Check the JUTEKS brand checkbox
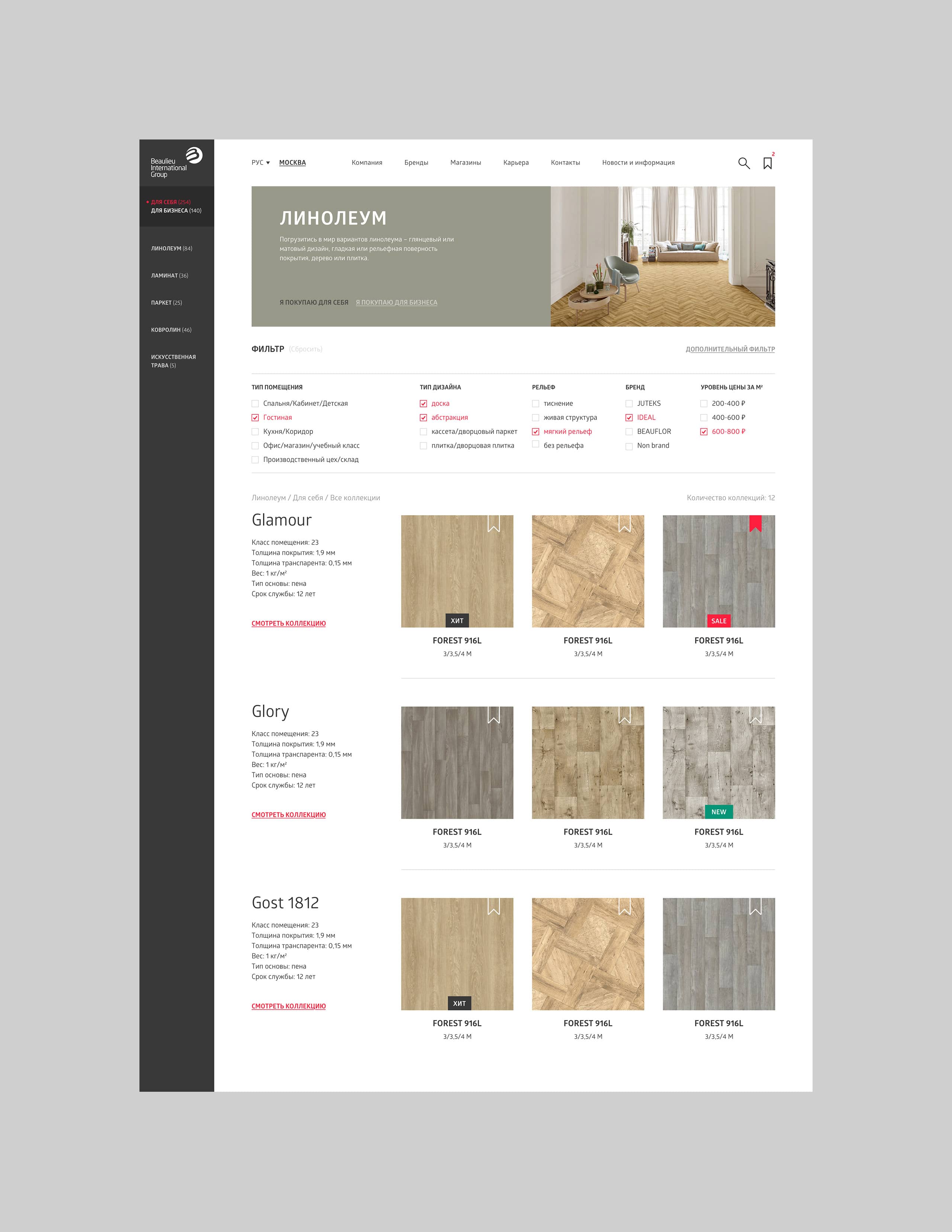Screen dimensions: 952x1232 [629, 404]
